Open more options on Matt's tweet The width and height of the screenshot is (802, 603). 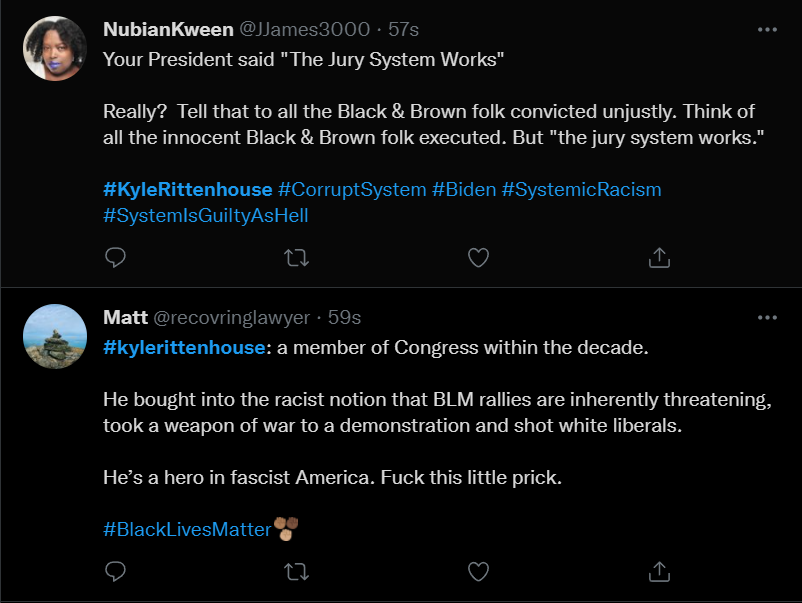767,317
